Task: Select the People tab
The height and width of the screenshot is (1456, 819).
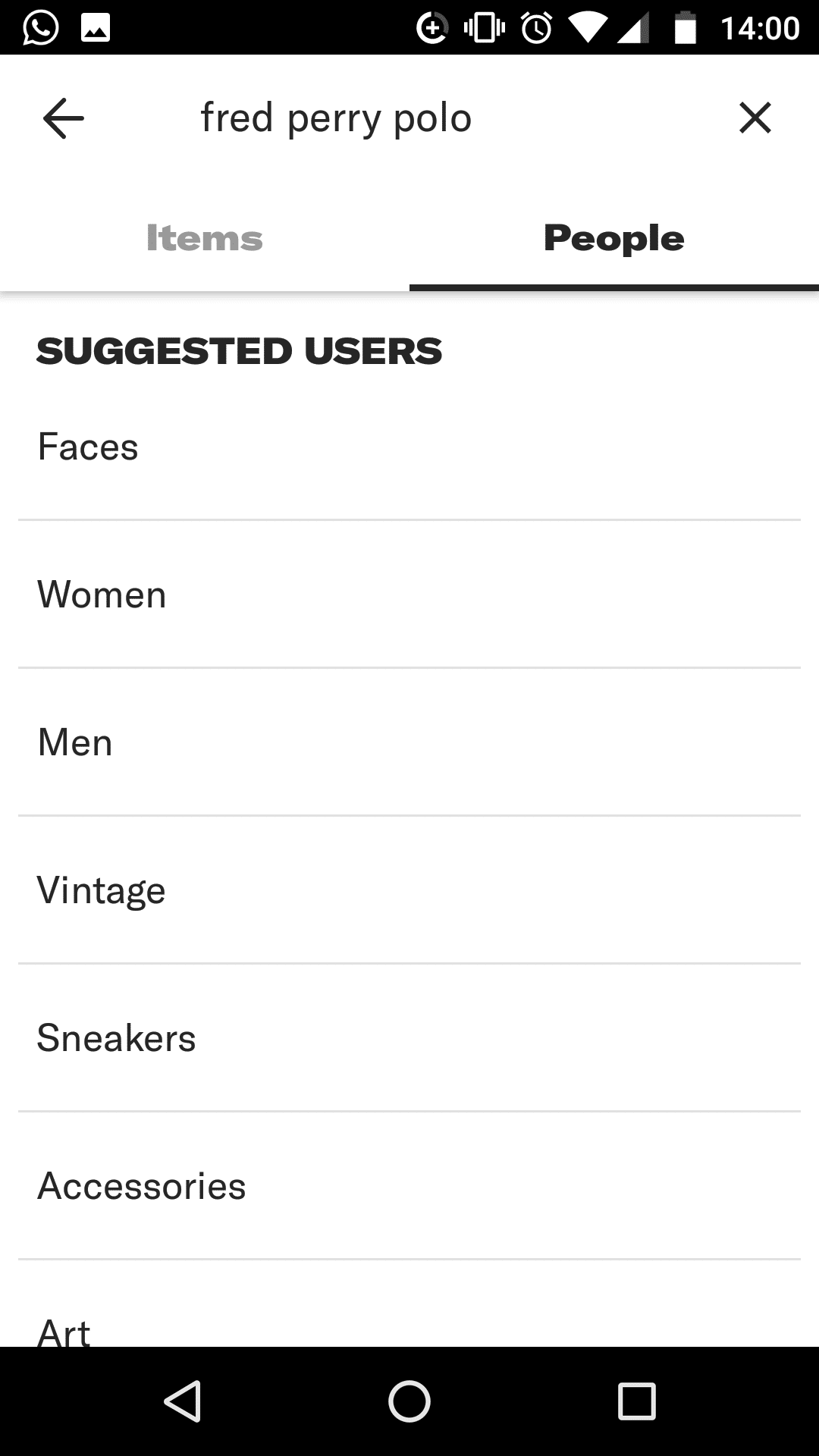Action: 614,239
